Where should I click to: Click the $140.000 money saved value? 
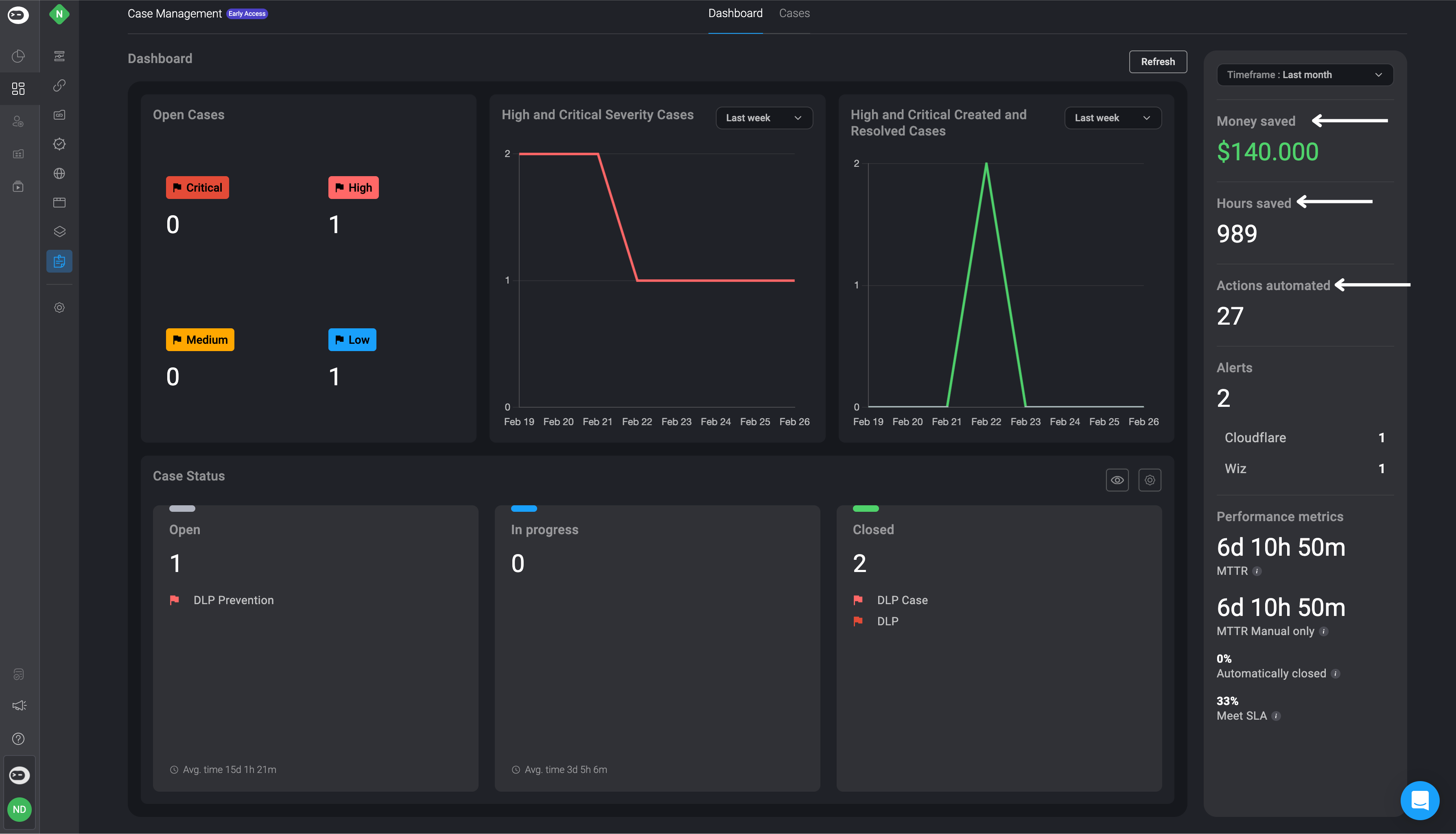1268,152
